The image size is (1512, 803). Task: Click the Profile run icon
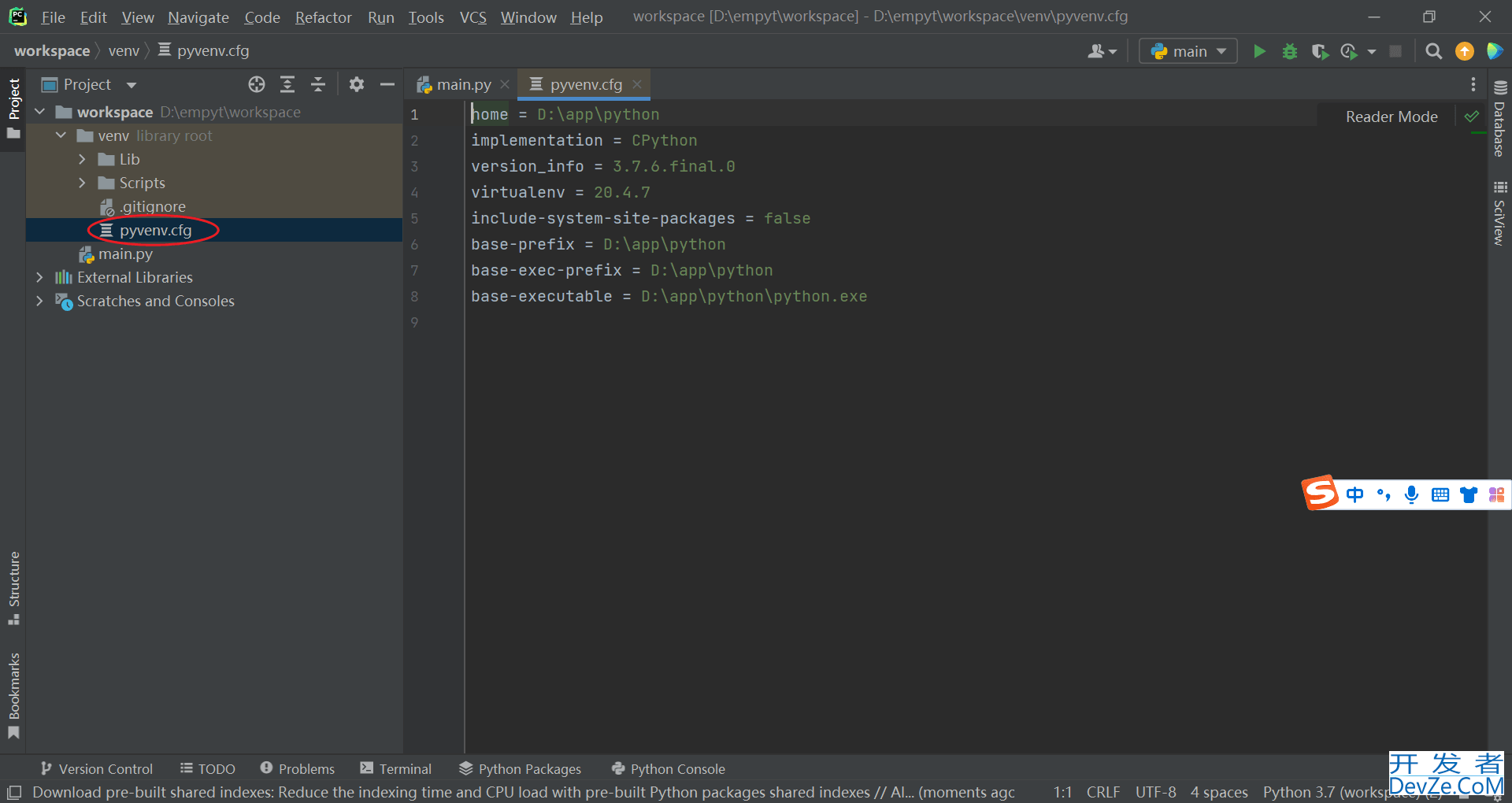1349,51
